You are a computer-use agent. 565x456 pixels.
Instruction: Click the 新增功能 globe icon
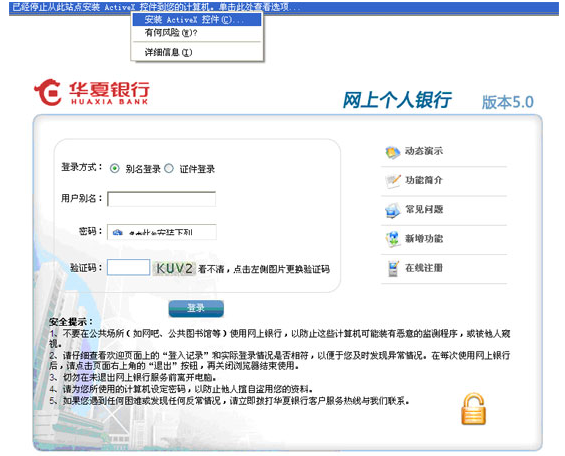[392, 239]
